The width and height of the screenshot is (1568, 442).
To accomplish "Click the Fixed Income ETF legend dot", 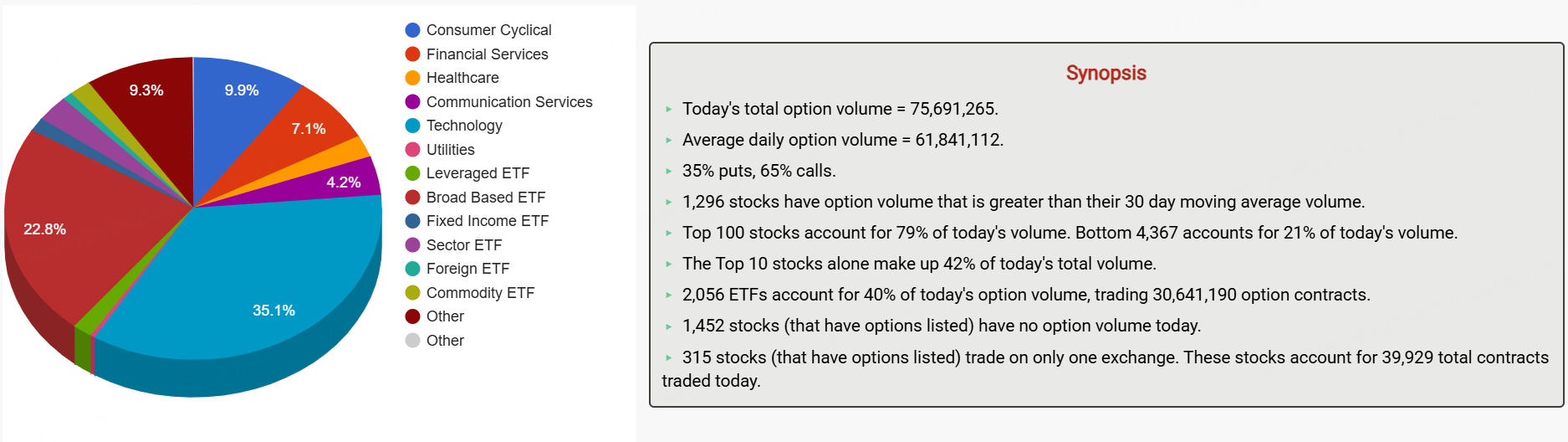I will (412, 221).
